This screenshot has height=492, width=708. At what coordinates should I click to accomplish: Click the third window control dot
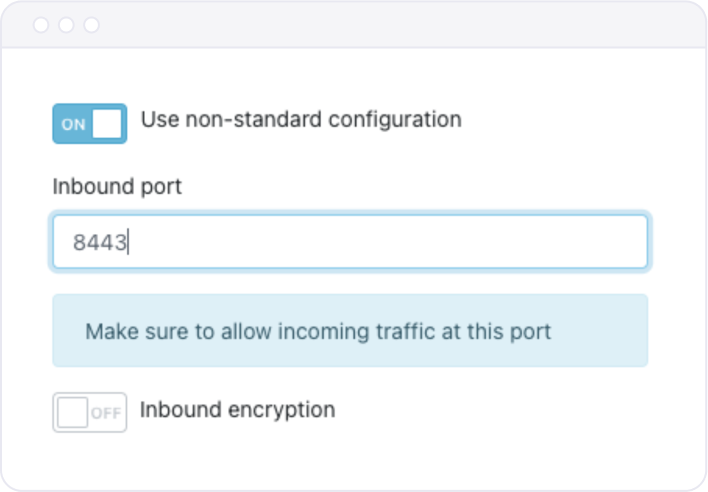click(91, 25)
